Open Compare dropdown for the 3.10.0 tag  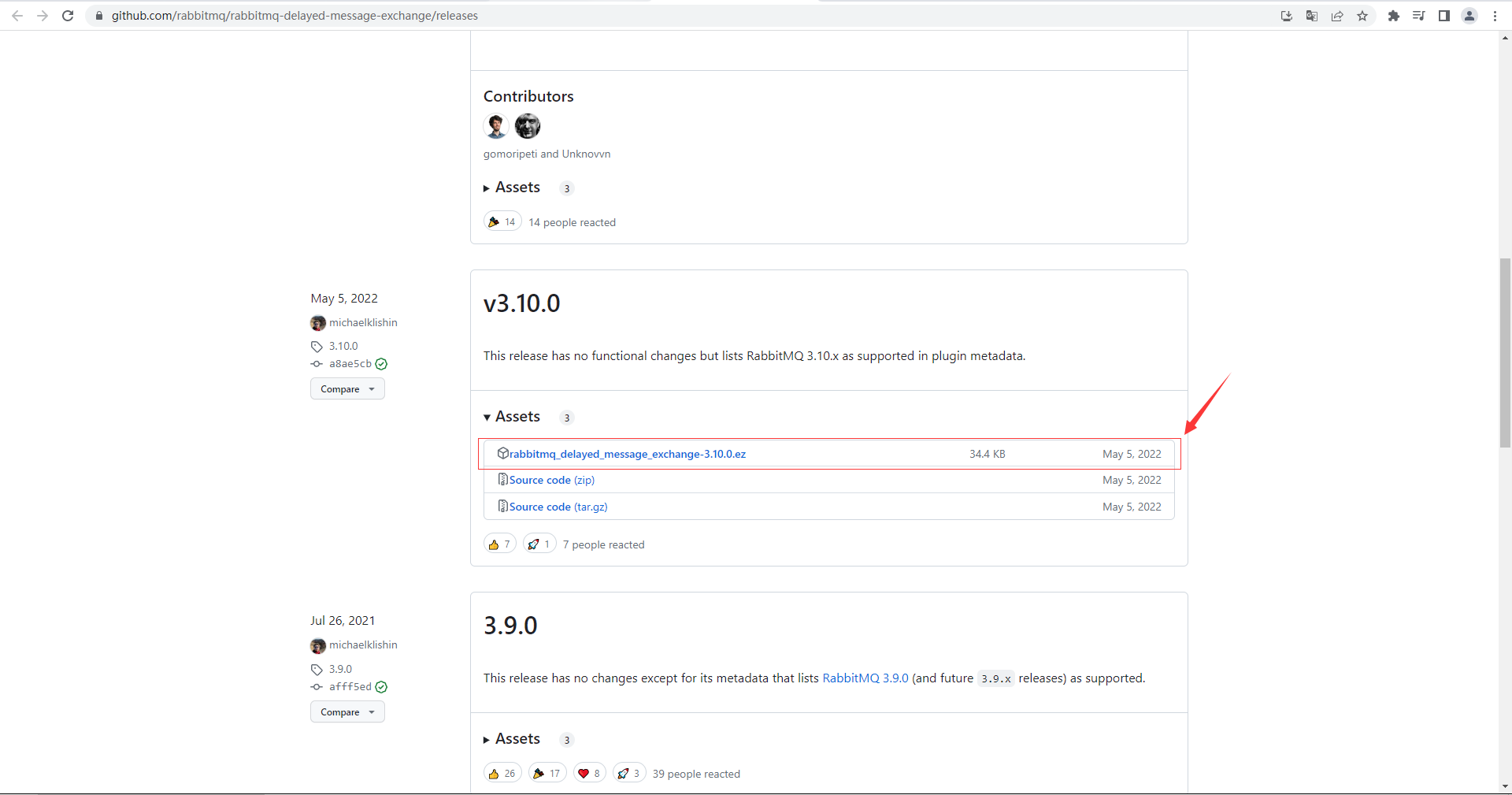(x=347, y=389)
